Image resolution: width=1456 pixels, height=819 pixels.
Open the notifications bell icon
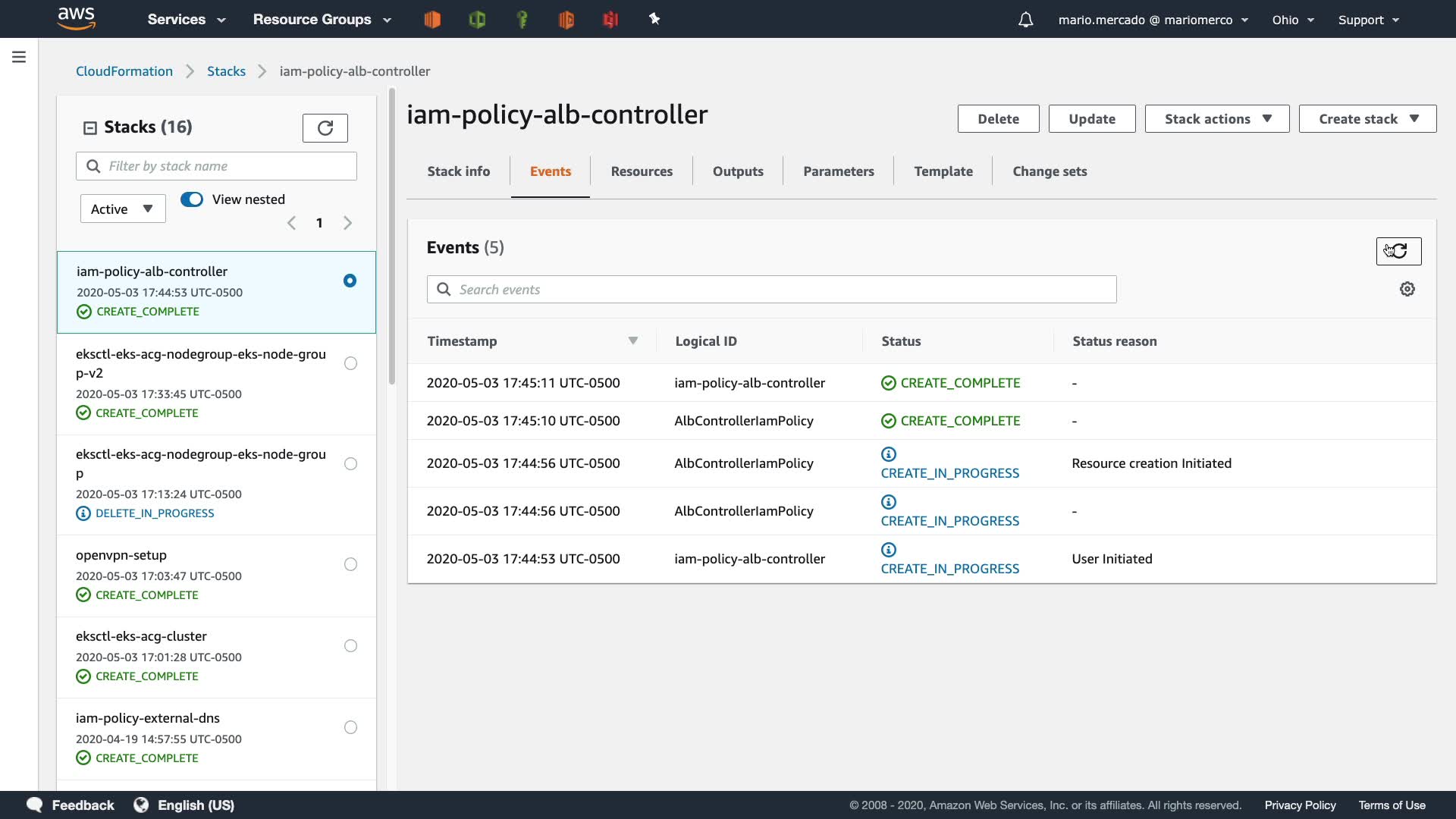(1025, 20)
